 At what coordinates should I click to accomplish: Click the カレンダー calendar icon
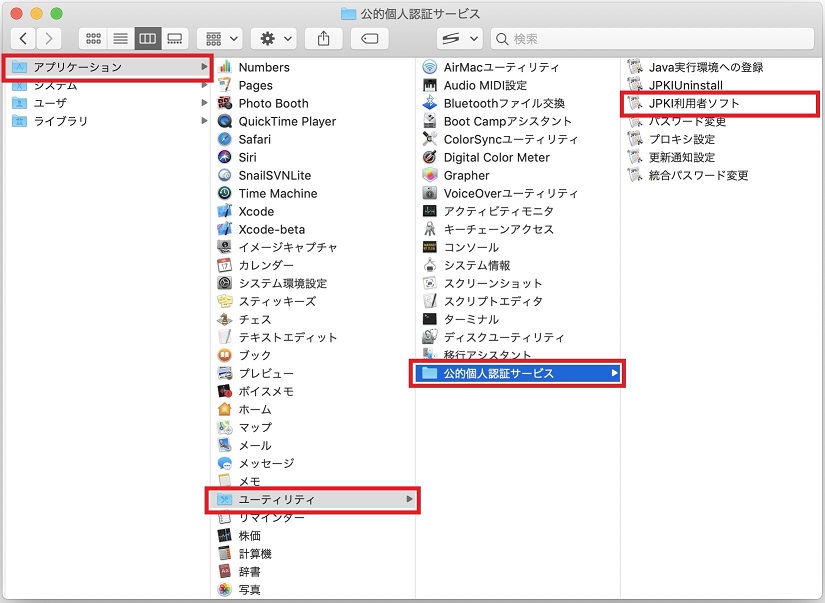(225, 265)
